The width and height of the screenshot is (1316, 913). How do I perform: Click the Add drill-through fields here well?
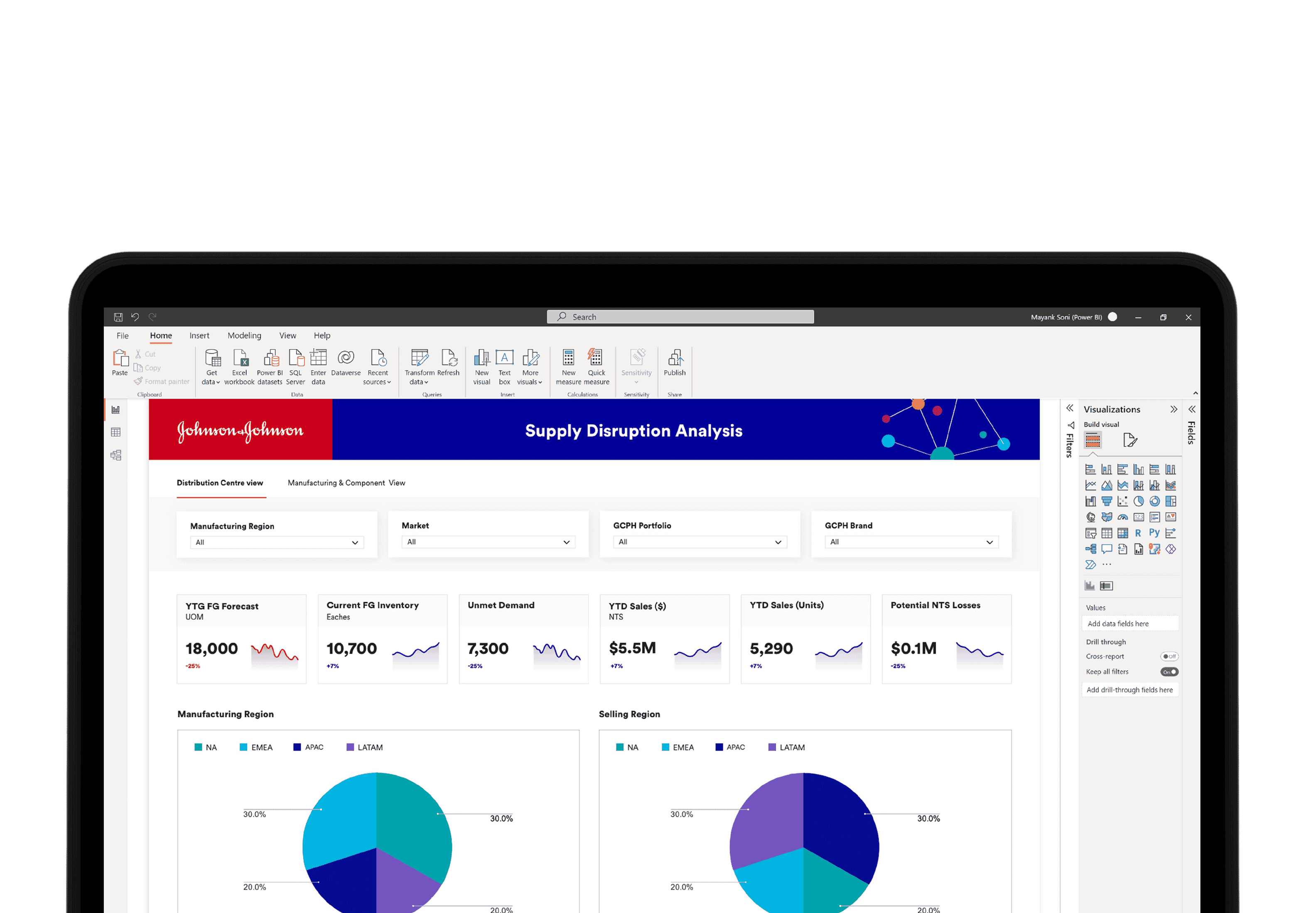tap(1129, 690)
